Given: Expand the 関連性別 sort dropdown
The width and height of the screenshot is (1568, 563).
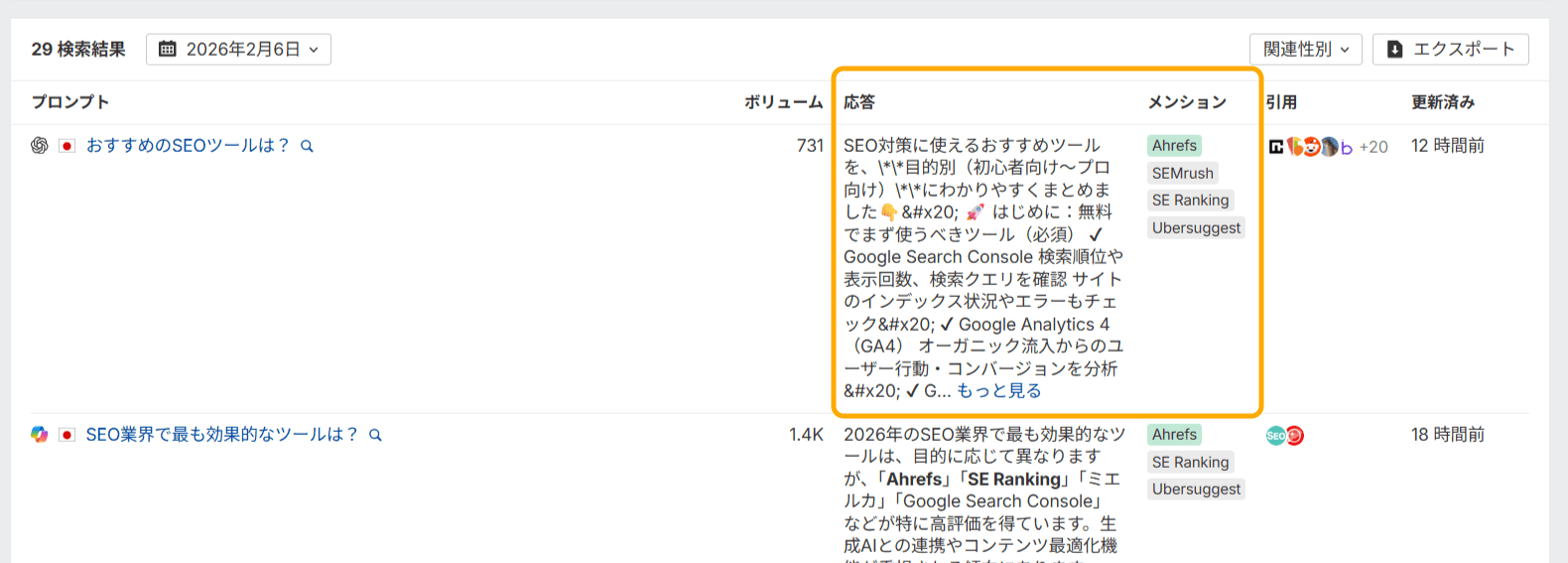Looking at the screenshot, I should tap(1305, 50).
